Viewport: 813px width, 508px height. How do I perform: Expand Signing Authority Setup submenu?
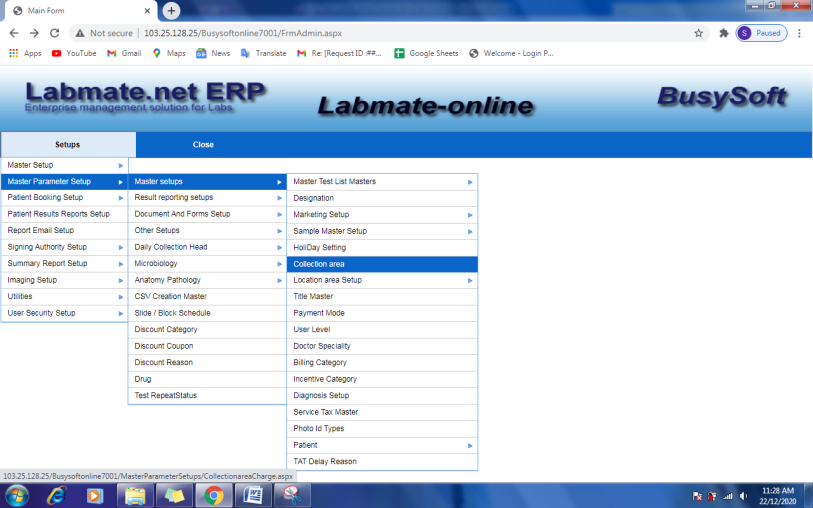[64, 247]
